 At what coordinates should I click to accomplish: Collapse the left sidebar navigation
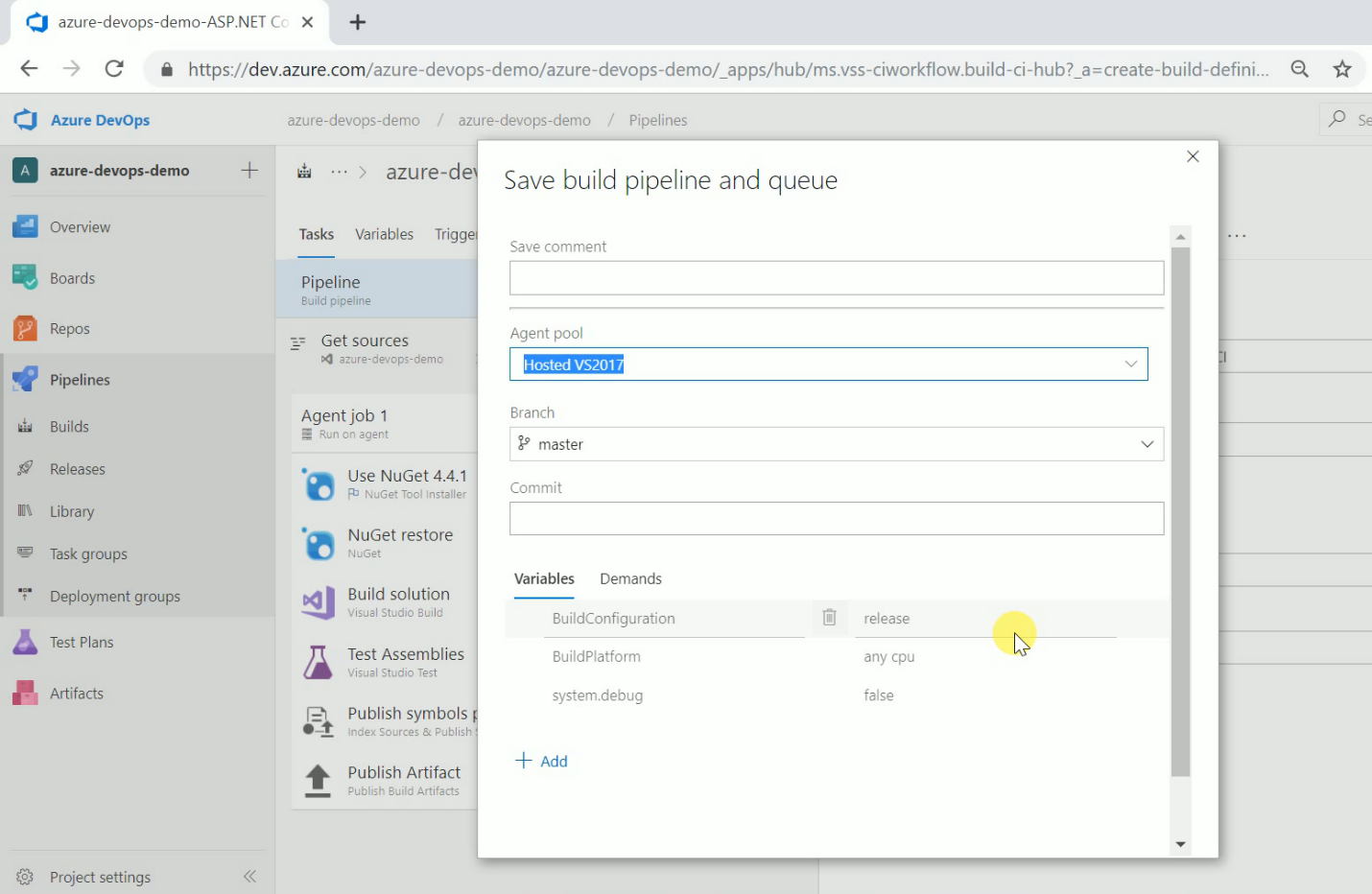click(249, 877)
